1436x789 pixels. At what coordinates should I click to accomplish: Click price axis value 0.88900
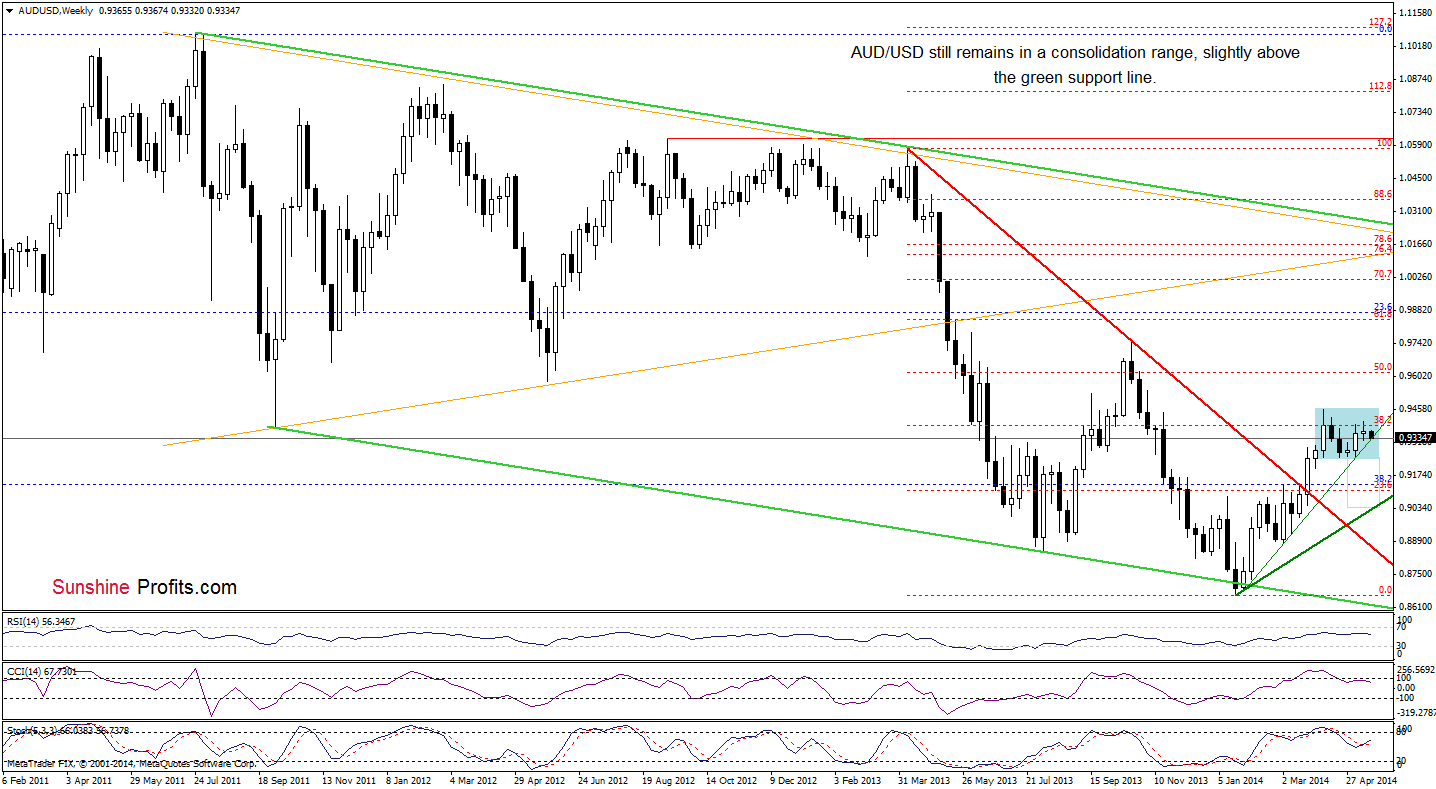(1414, 541)
